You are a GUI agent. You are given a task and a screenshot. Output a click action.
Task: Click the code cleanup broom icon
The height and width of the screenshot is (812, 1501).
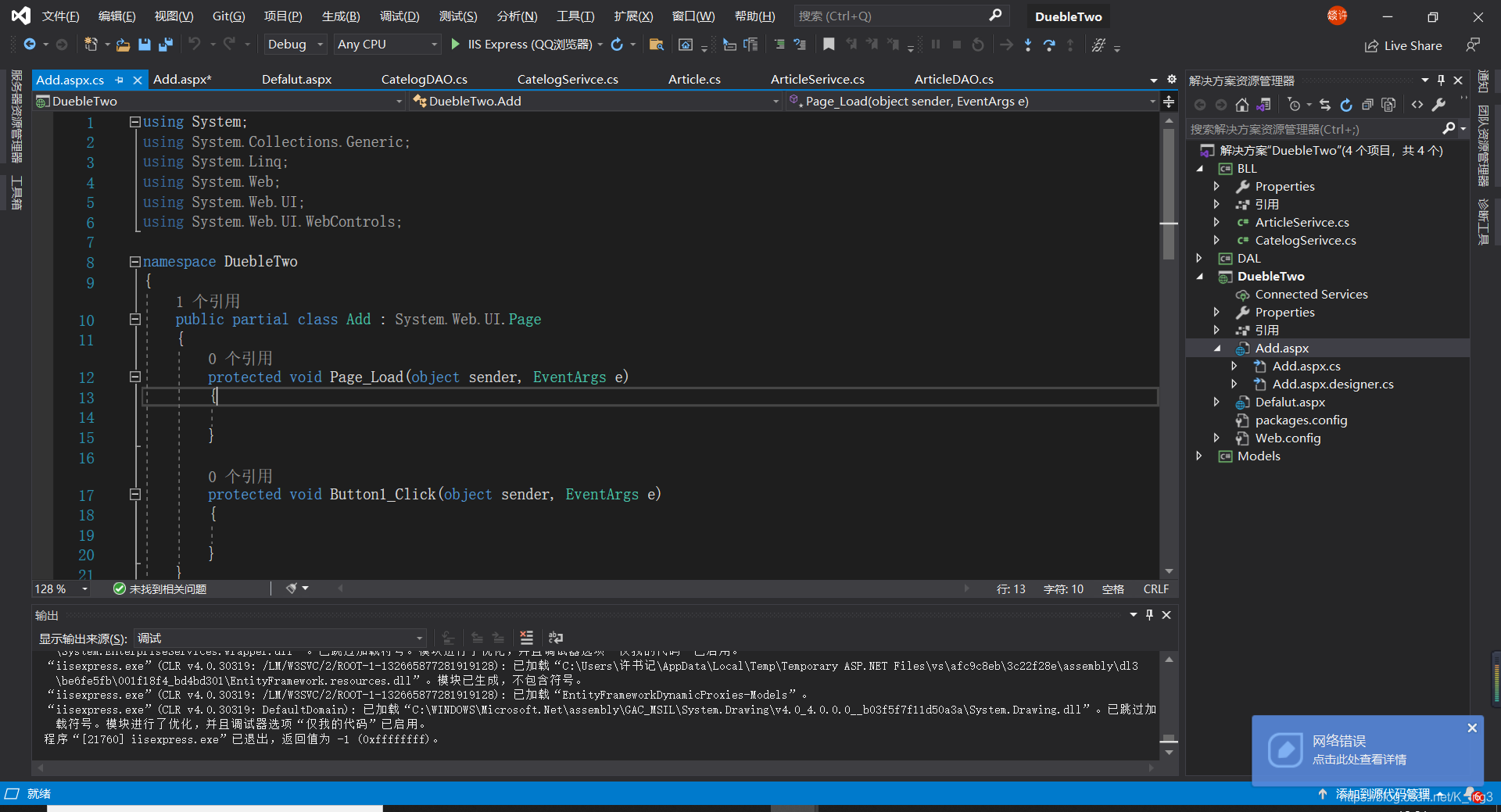click(292, 588)
